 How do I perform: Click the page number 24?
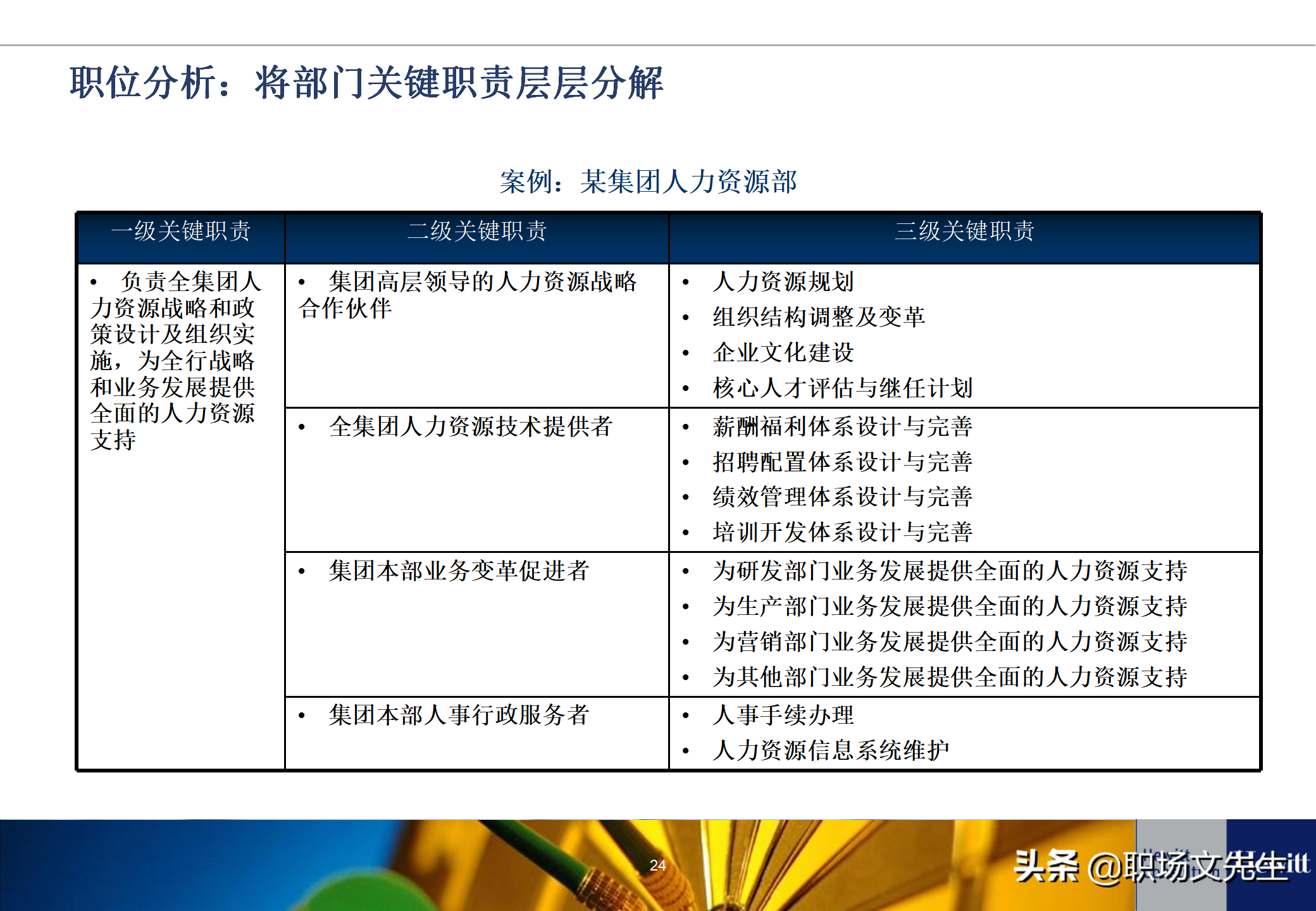pos(657,865)
